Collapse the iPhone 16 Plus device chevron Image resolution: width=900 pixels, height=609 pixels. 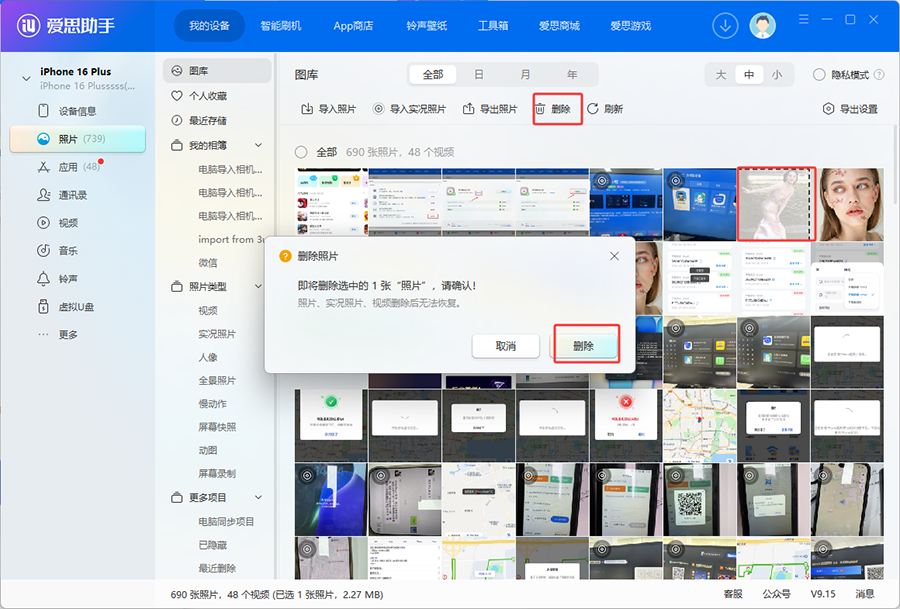(x=26, y=79)
